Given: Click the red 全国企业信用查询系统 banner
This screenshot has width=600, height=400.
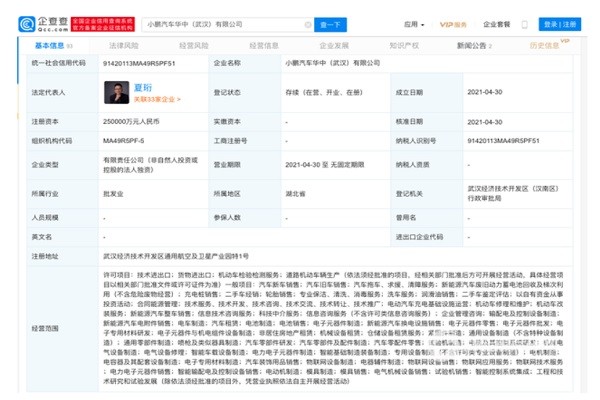Looking at the screenshot, I should click(x=103, y=24).
